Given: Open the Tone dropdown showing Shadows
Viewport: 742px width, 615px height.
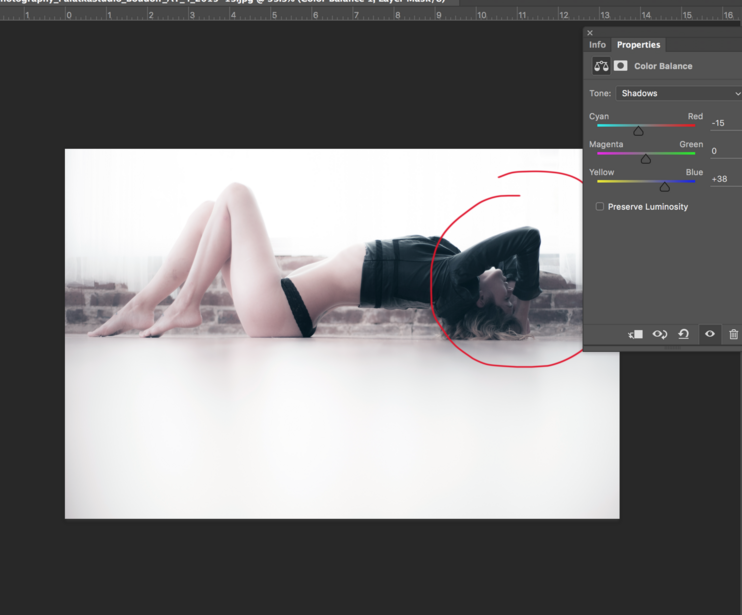Looking at the screenshot, I should [x=679, y=93].
